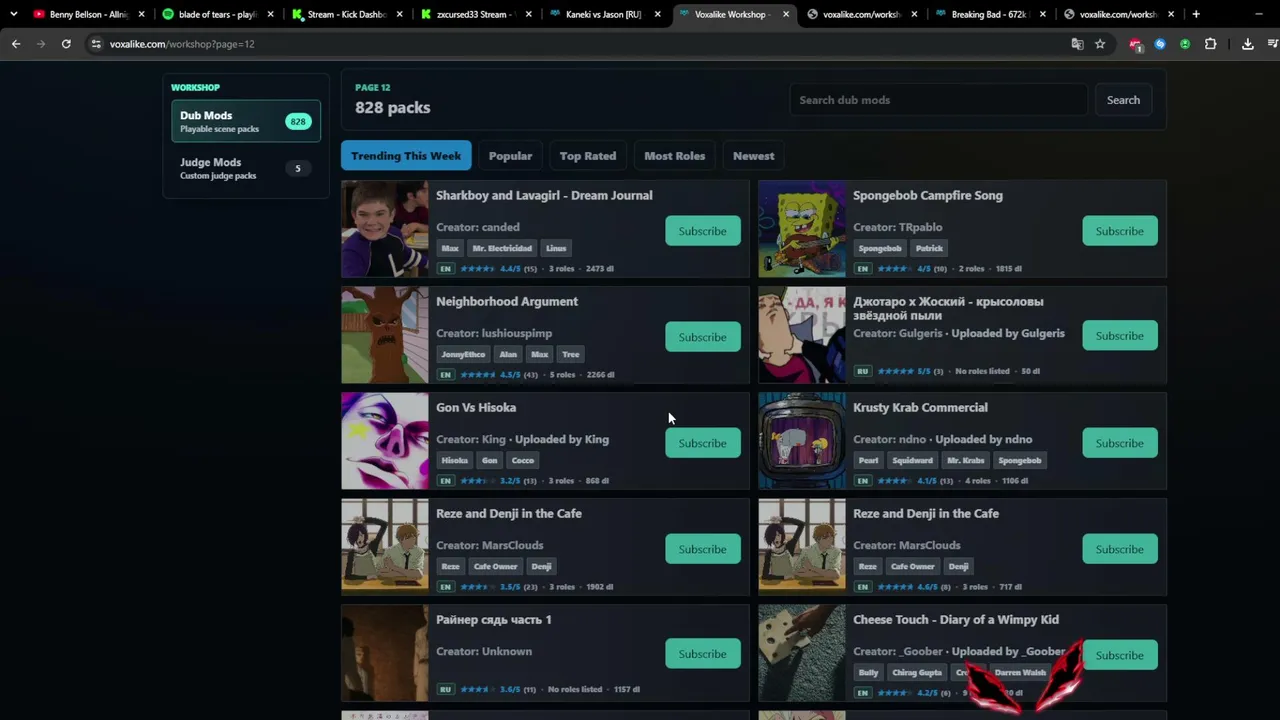Subscribe to the Gulgeris creator's pack
Screen dimensions: 1280x720
[x=1120, y=336]
